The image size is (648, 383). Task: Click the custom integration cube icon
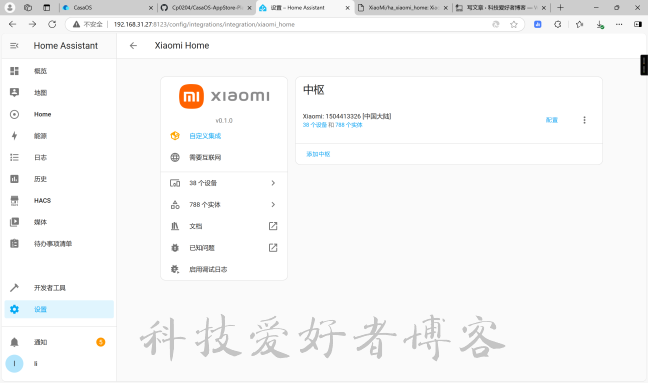click(175, 136)
